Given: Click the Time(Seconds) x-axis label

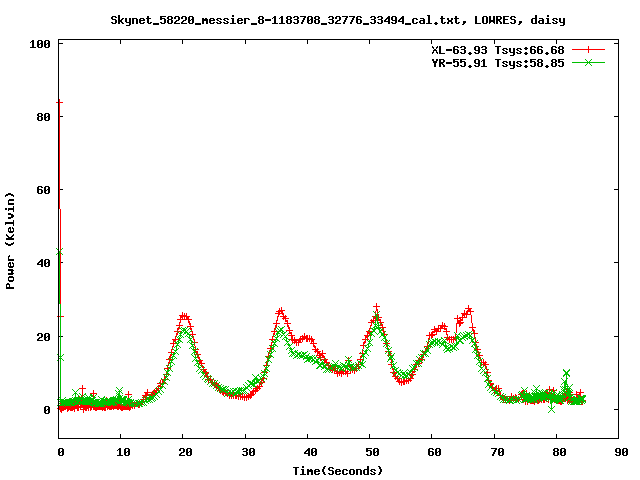Looking at the screenshot, I should pos(338,471).
